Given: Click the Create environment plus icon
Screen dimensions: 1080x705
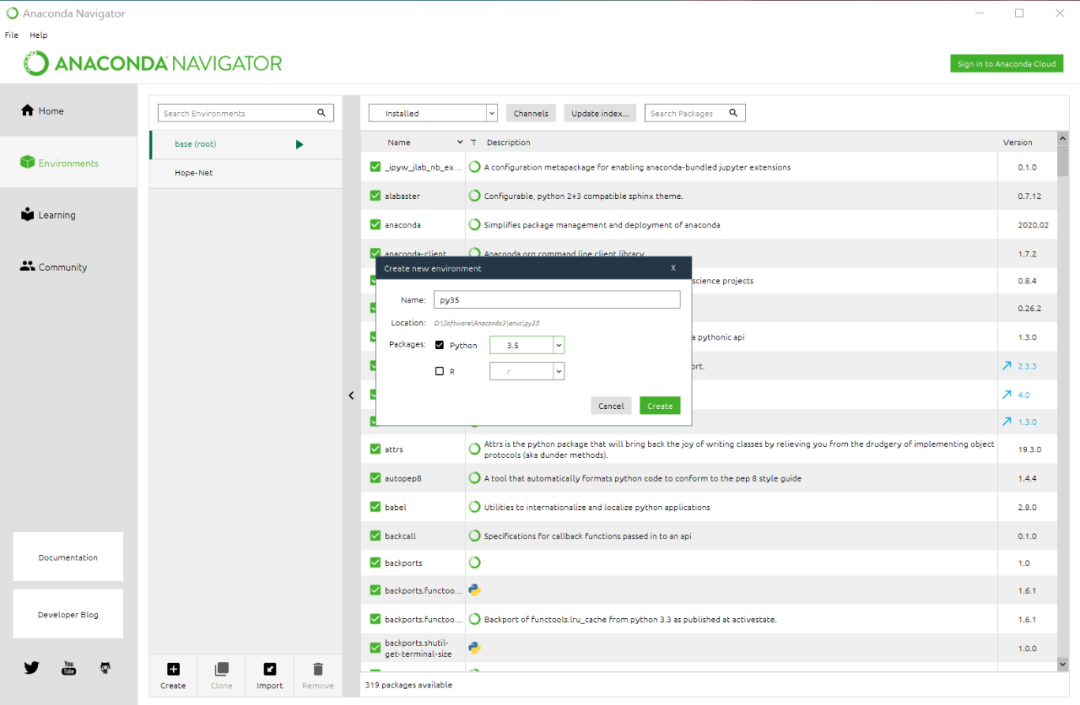Looking at the screenshot, I should pyautogui.click(x=173, y=669).
